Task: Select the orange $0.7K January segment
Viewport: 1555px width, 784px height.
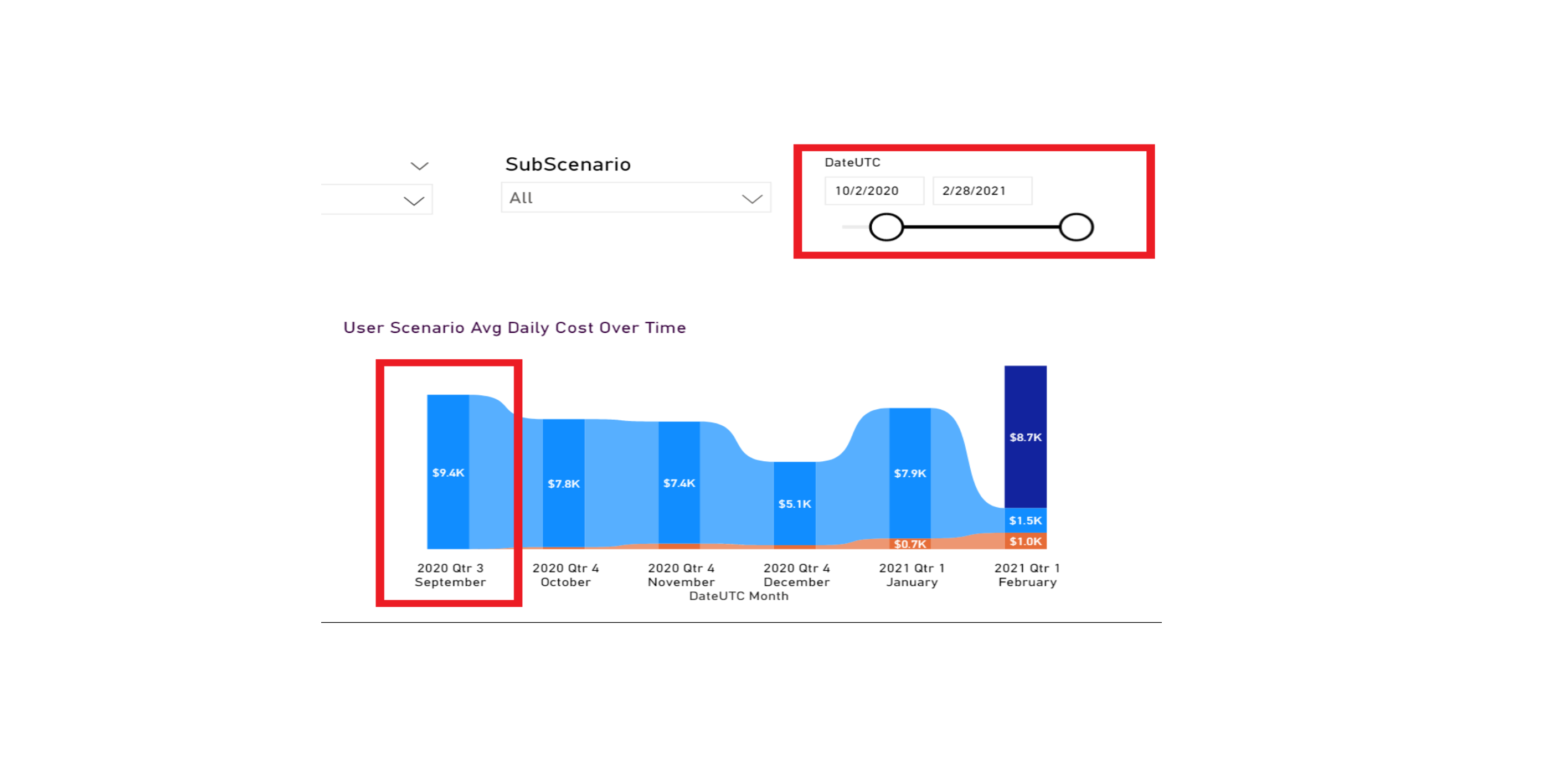Action: pos(910,544)
